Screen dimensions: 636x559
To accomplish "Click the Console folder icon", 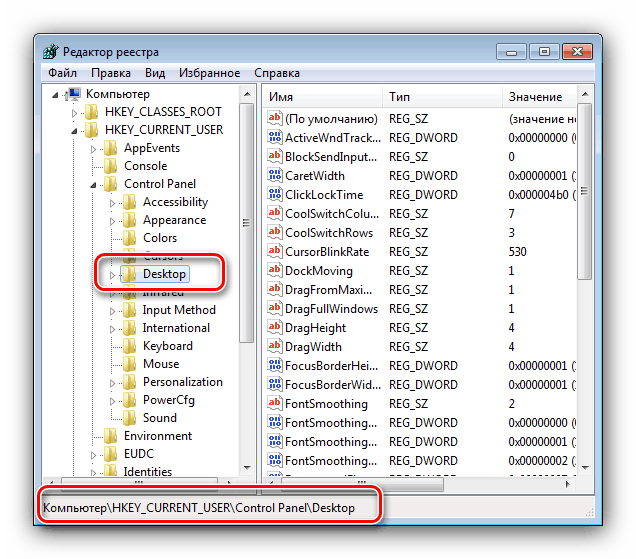I will (111, 166).
